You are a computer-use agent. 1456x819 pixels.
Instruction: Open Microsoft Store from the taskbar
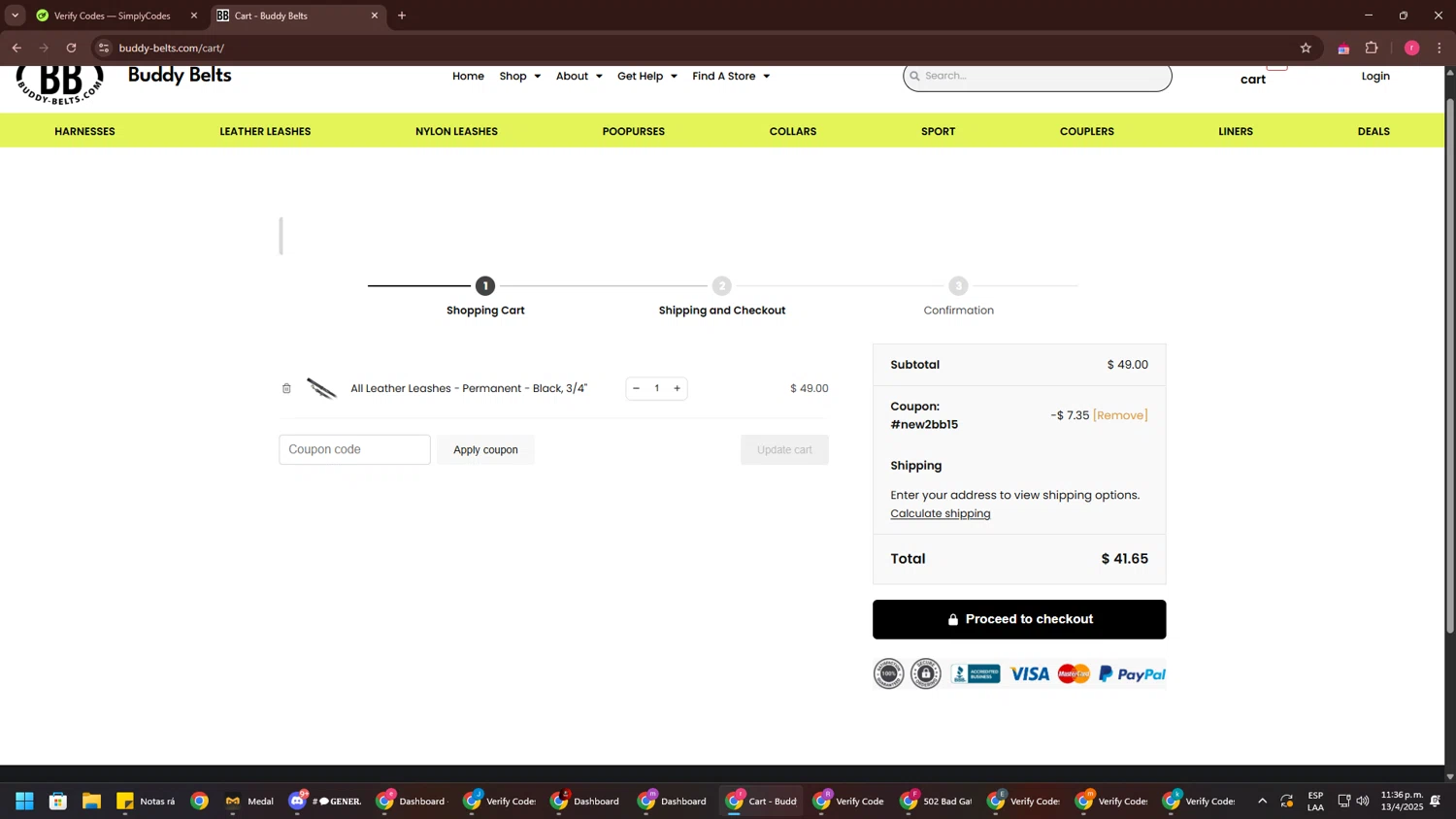click(x=58, y=801)
